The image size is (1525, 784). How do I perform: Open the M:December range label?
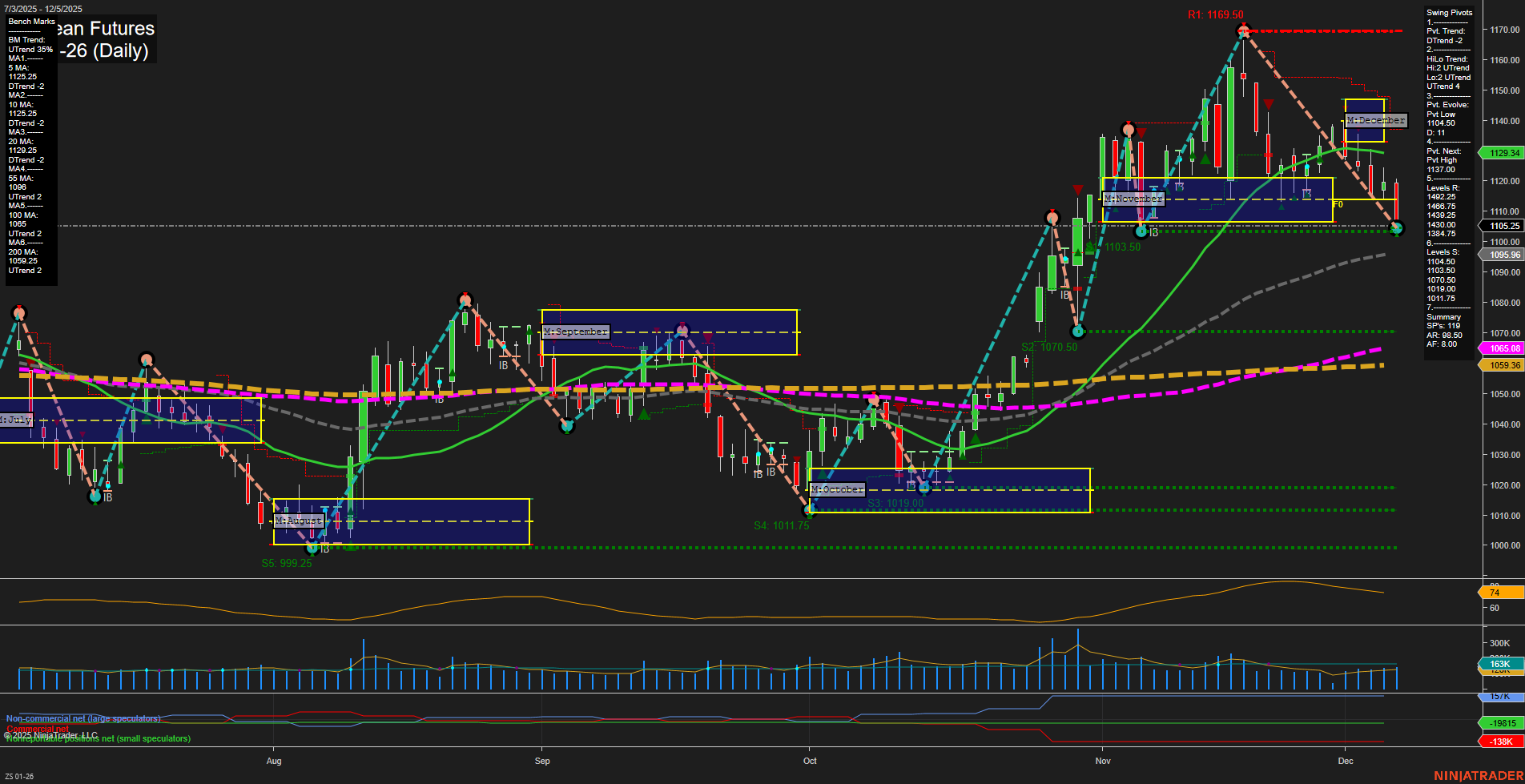click(1374, 120)
